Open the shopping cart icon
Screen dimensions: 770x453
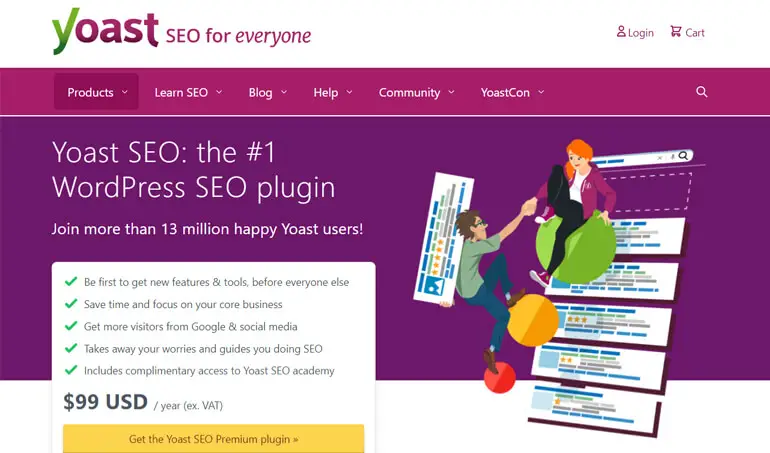click(676, 31)
